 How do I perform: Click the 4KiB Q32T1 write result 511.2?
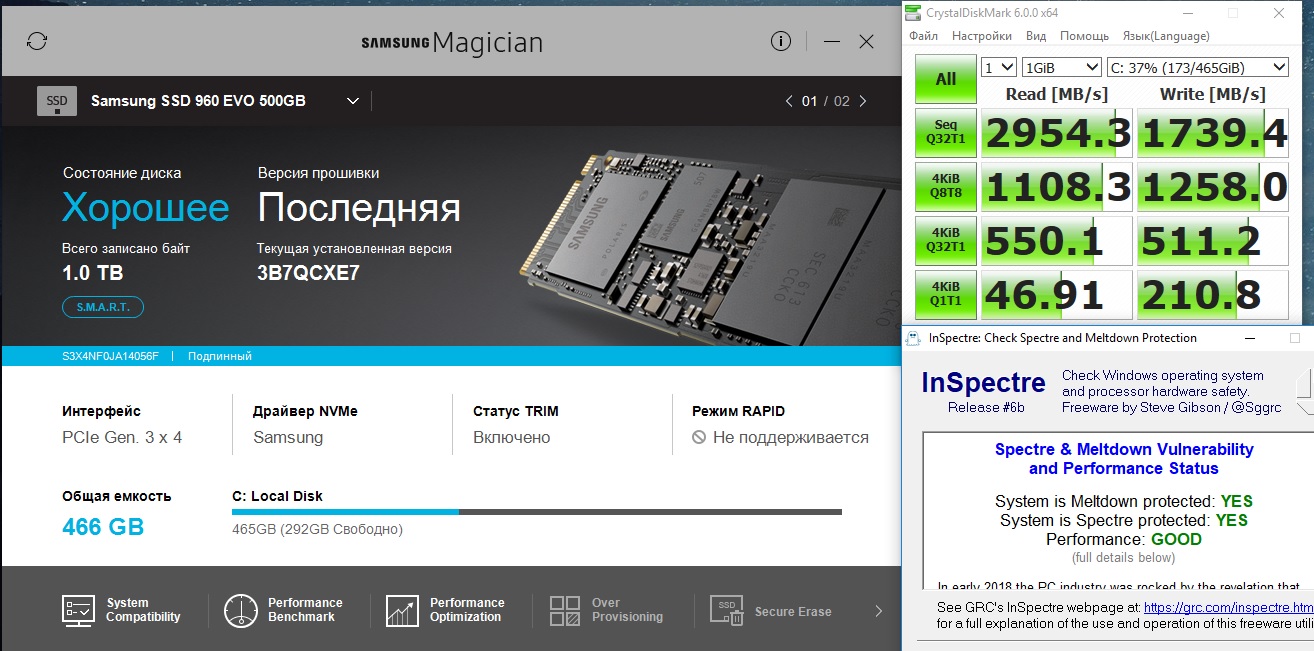pos(1212,241)
